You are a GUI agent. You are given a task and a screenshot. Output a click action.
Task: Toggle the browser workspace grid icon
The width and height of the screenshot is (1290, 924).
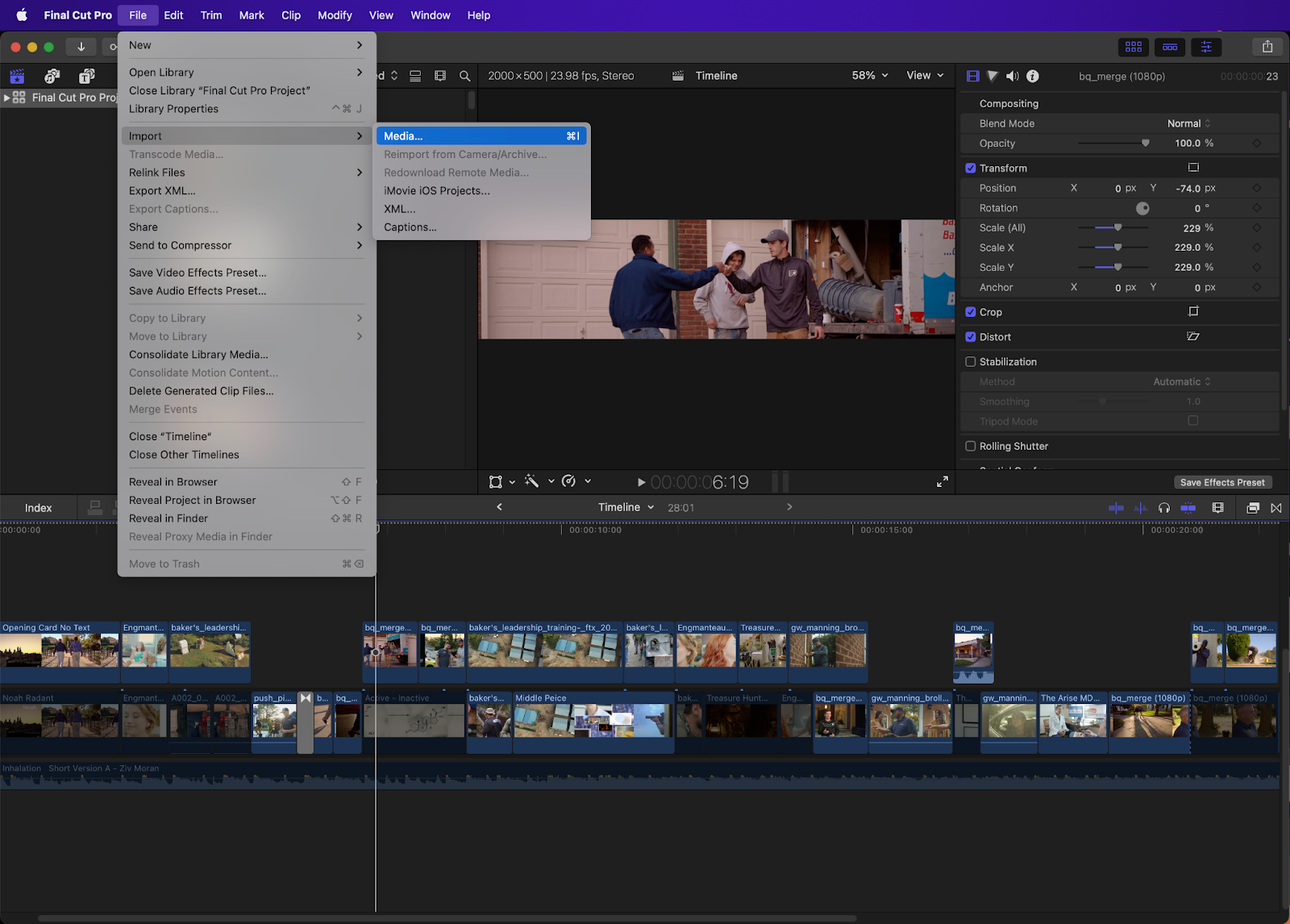click(x=1134, y=47)
